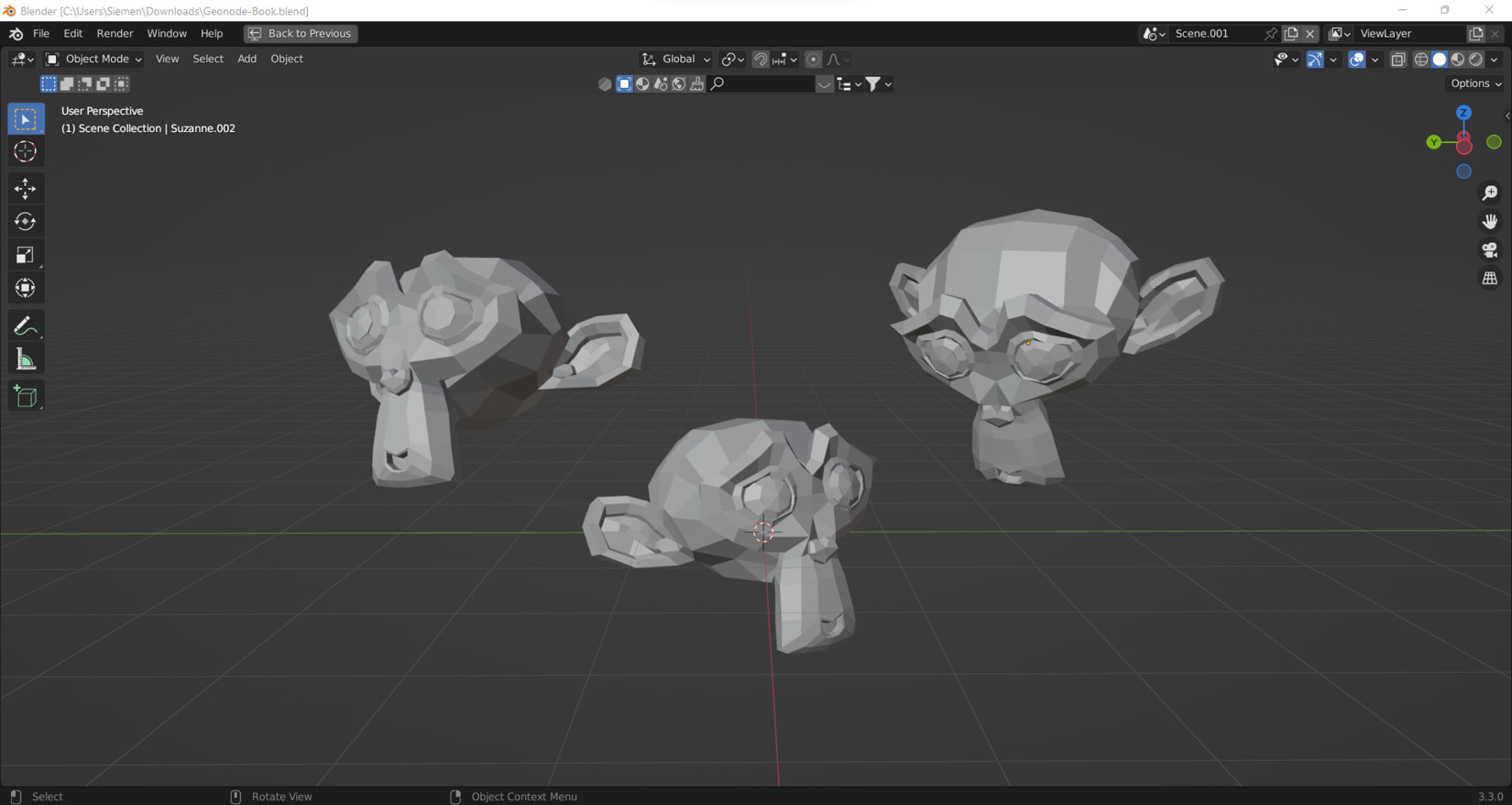Open the Options dropdown

tap(1475, 83)
